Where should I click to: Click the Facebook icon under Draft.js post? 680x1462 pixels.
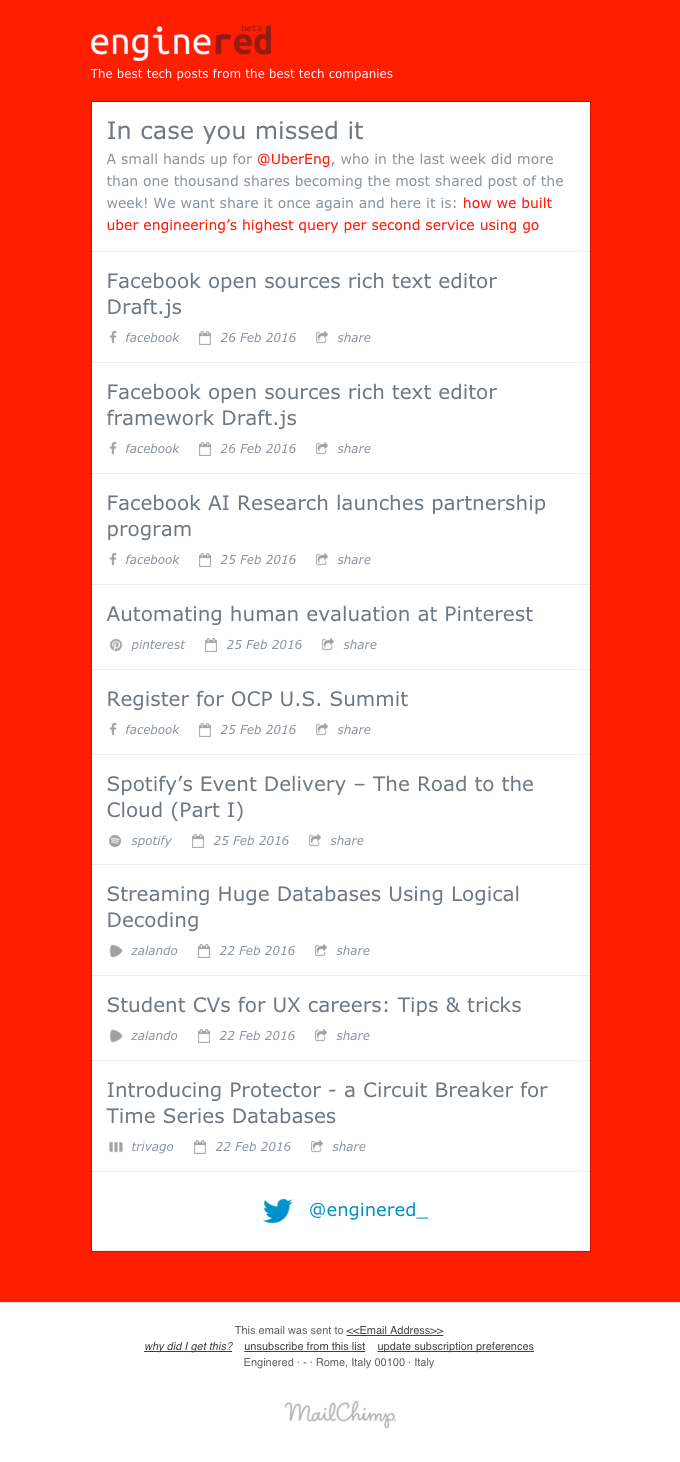[113, 337]
